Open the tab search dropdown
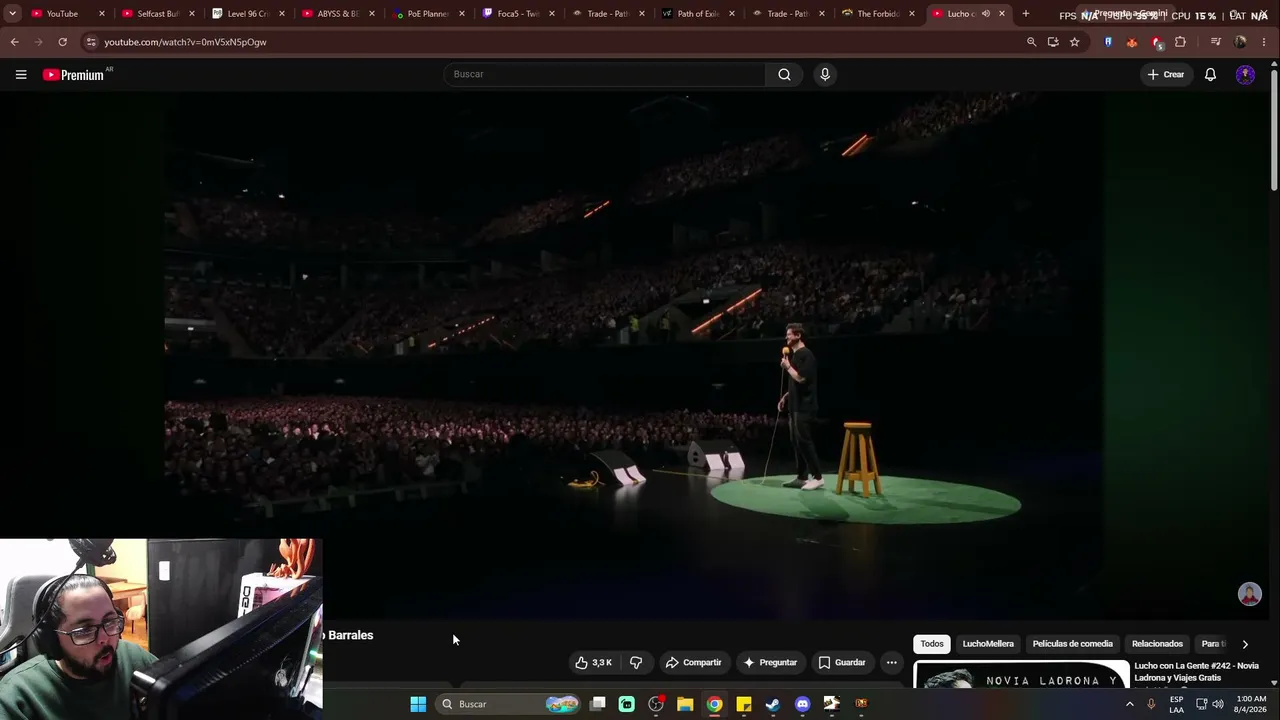The width and height of the screenshot is (1280, 720). tap(12, 14)
